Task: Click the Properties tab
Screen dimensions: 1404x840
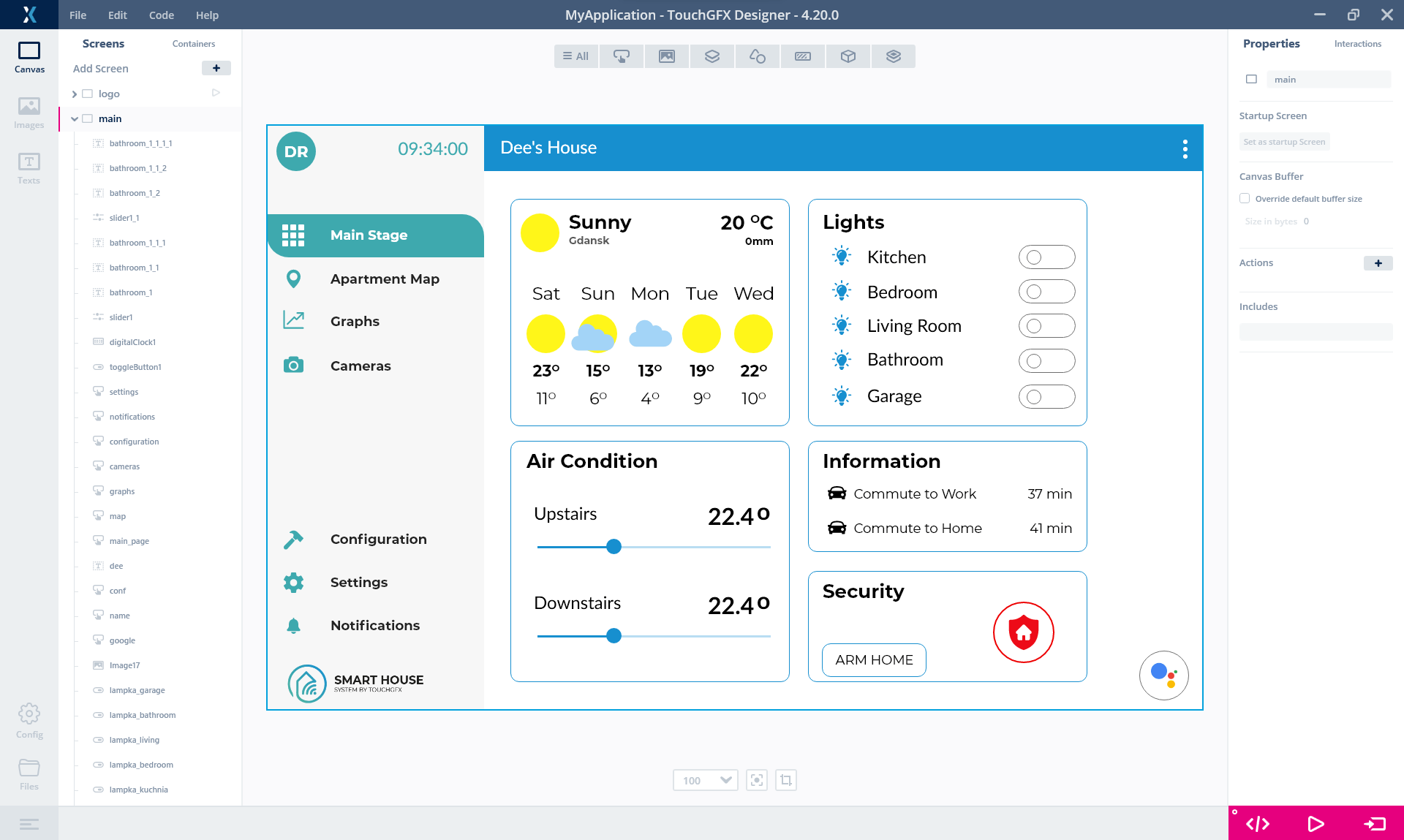Action: pyautogui.click(x=1272, y=44)
